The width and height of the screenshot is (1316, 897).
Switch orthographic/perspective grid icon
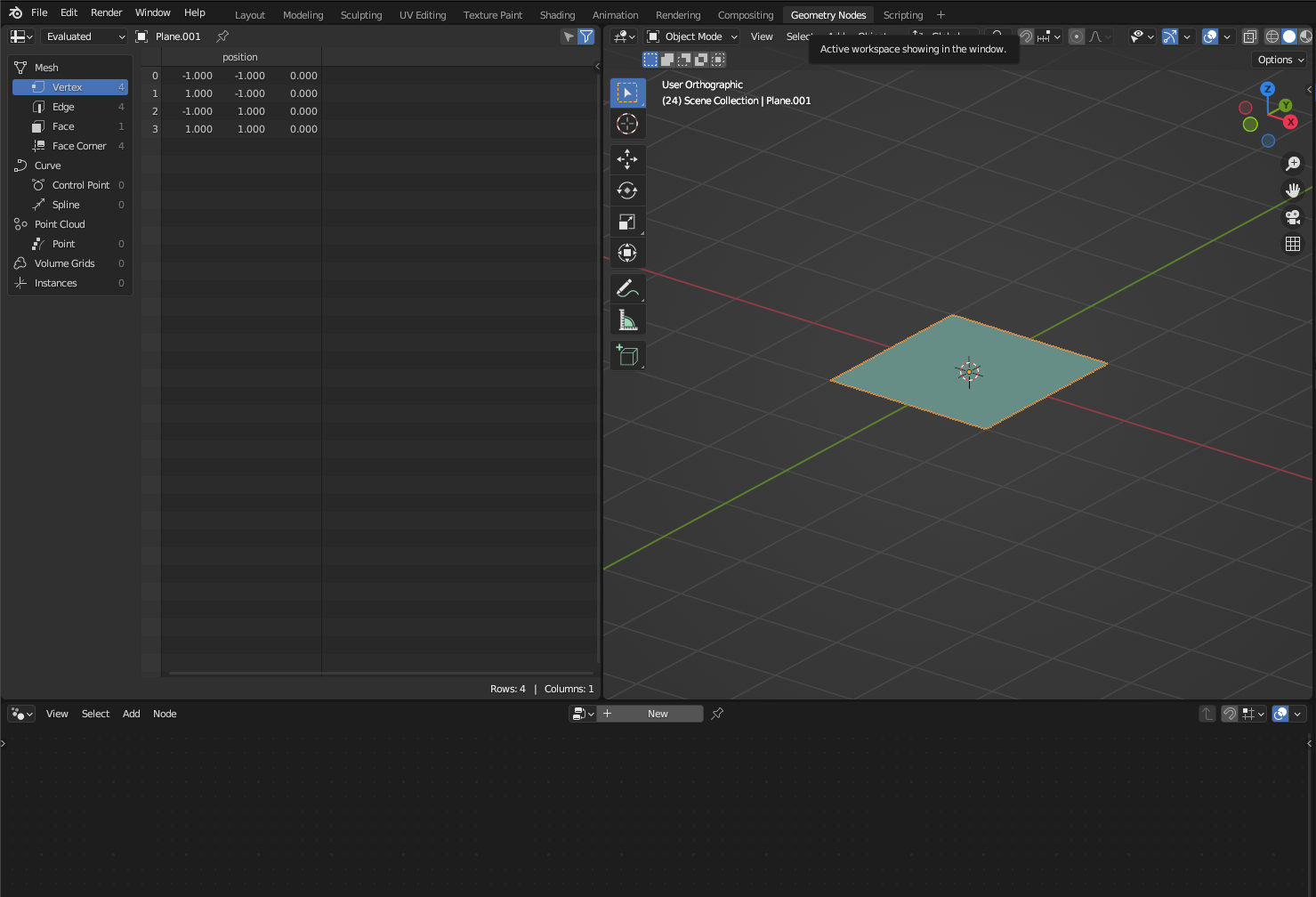[x=1293, y=244]
